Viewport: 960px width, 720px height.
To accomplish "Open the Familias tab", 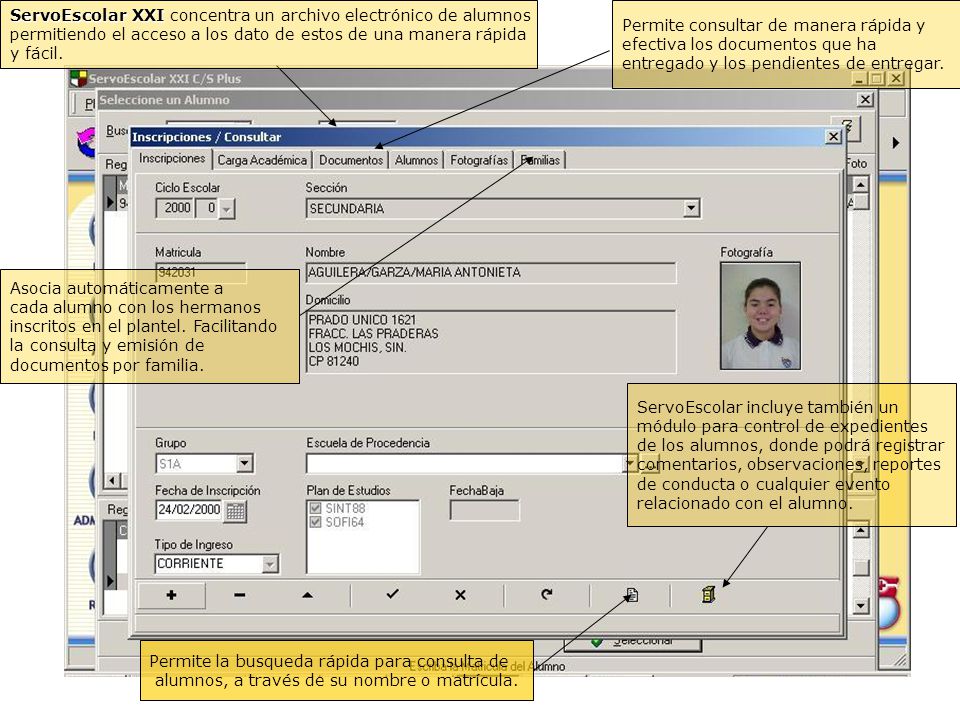I will pyautogui.click(x=541, y=160).
